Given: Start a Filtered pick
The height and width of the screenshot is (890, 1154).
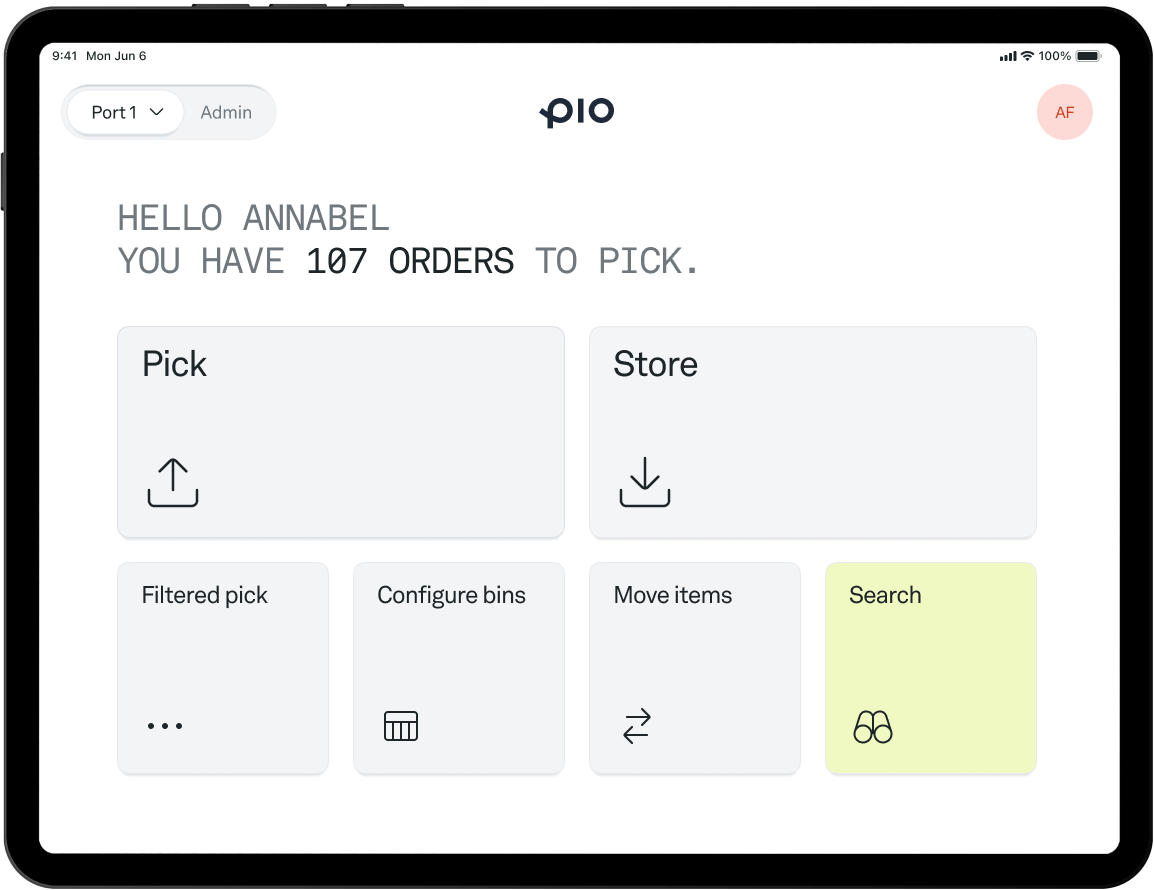Looking at the screenshot, I should [222, 667].
